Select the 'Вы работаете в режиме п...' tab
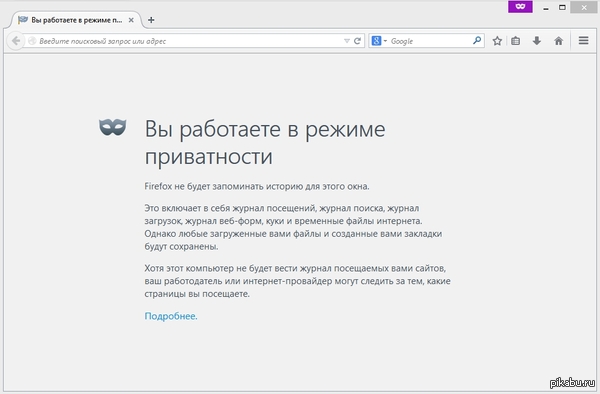Viewport: 600px width, 394px height. [x=77, y=20]
